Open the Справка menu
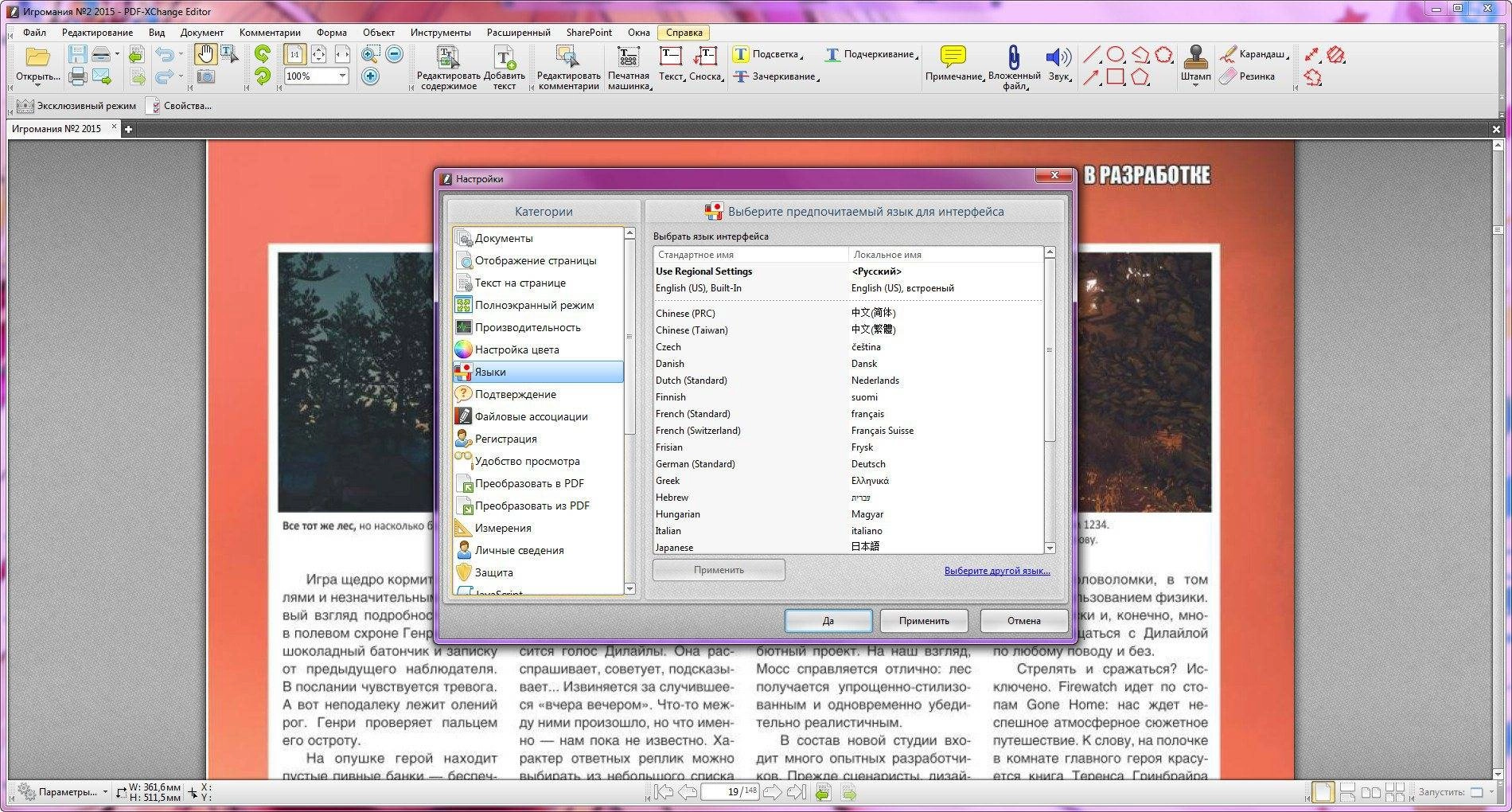This screenshot has height=812, width=1512. pos(684,33)
